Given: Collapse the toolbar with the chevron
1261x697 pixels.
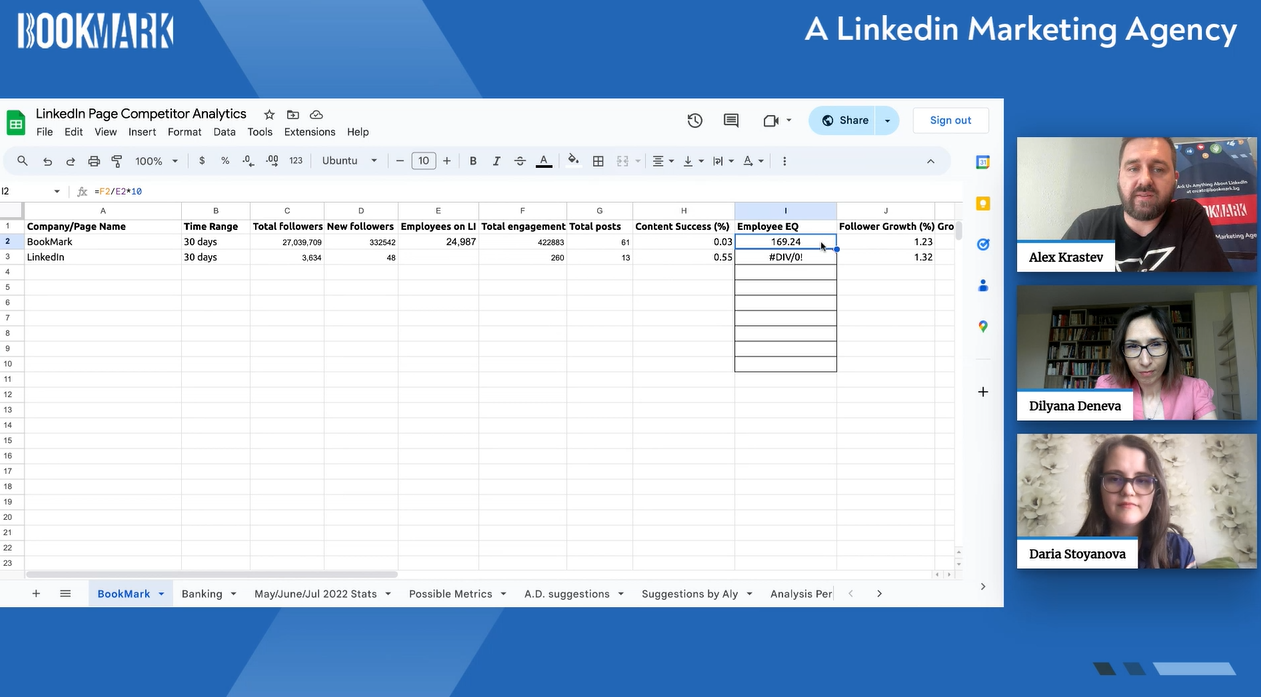Looking at the screenshot, I should (x=930, y=161).
